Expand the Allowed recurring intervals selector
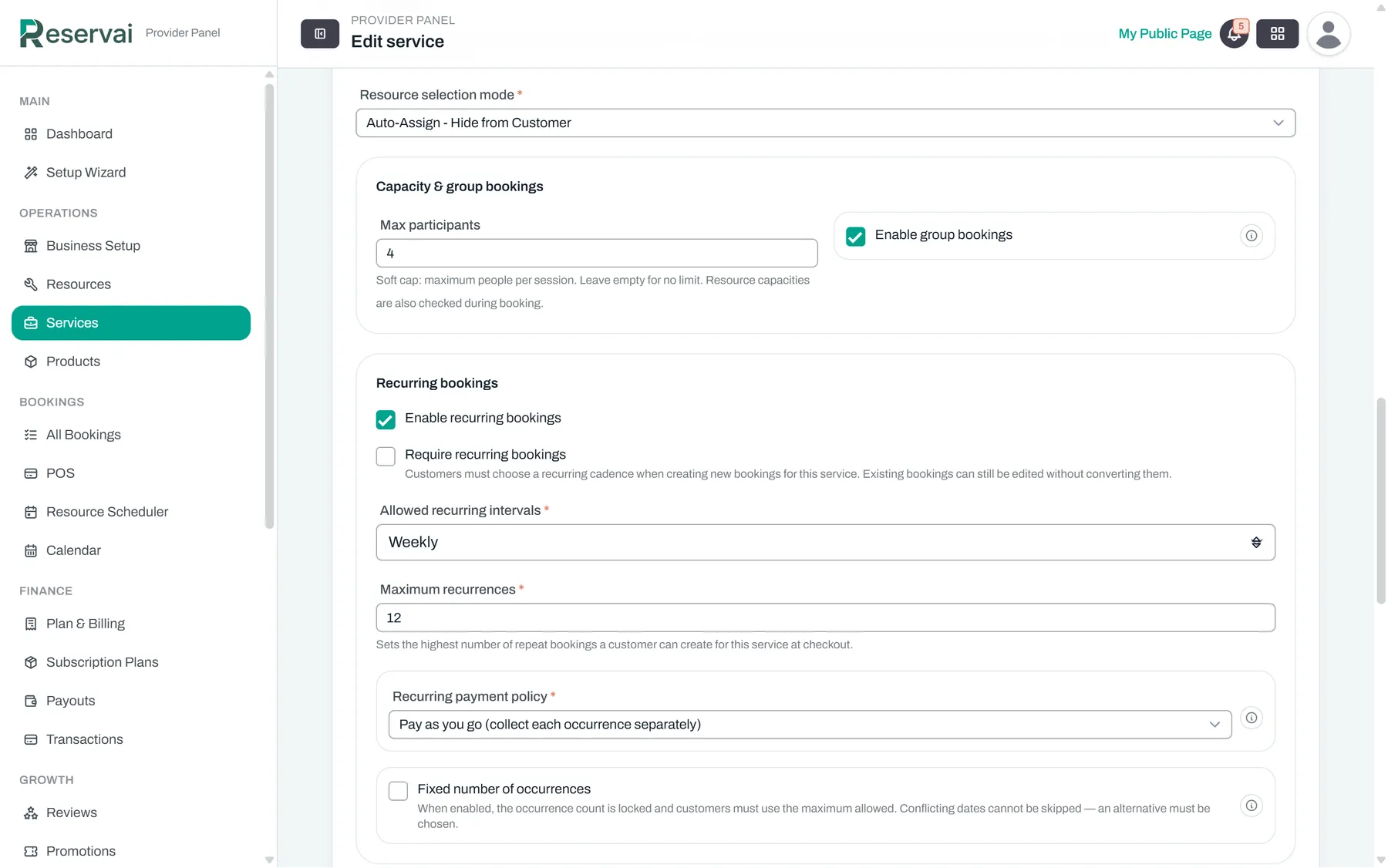The width and height of the screenshot is (1388, 868). pos(825,543)
